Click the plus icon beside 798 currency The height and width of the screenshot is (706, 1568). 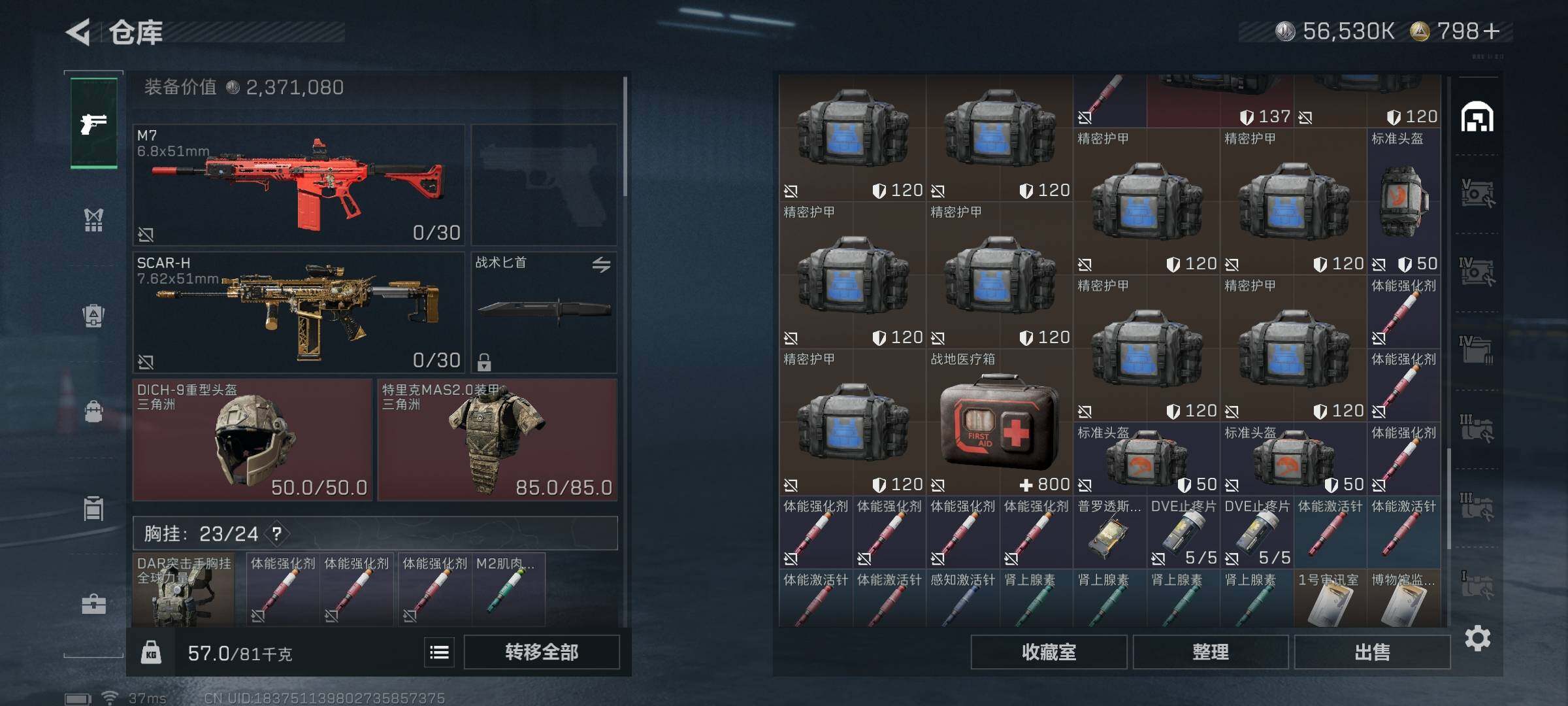click(1492, 31)
